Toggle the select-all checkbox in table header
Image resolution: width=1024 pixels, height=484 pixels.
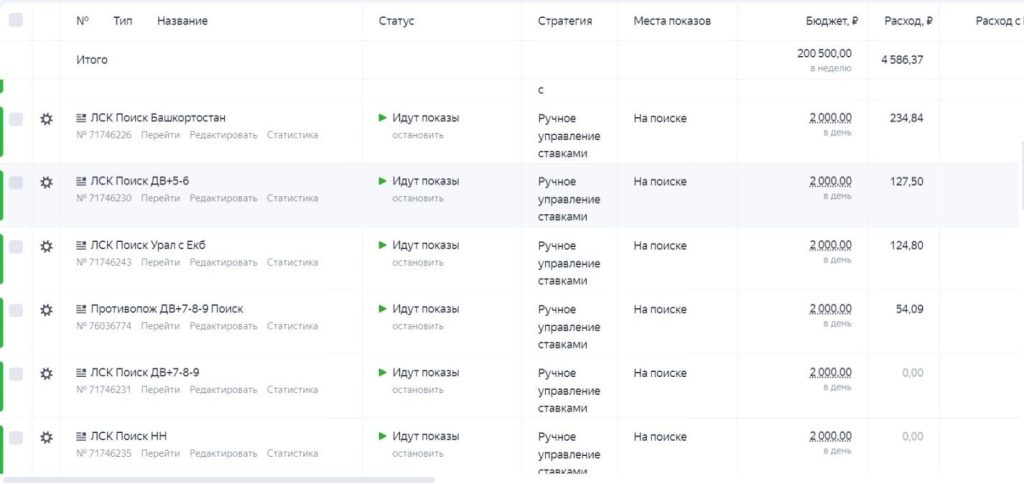pos(16,20)
